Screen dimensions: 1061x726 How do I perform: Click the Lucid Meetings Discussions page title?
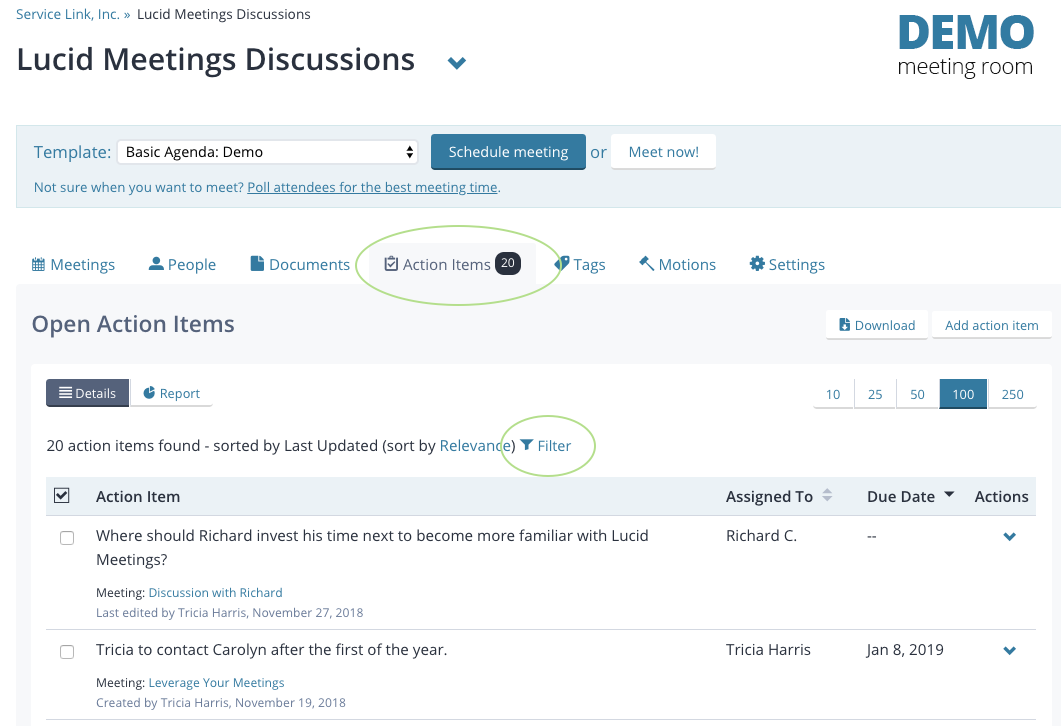216,60
